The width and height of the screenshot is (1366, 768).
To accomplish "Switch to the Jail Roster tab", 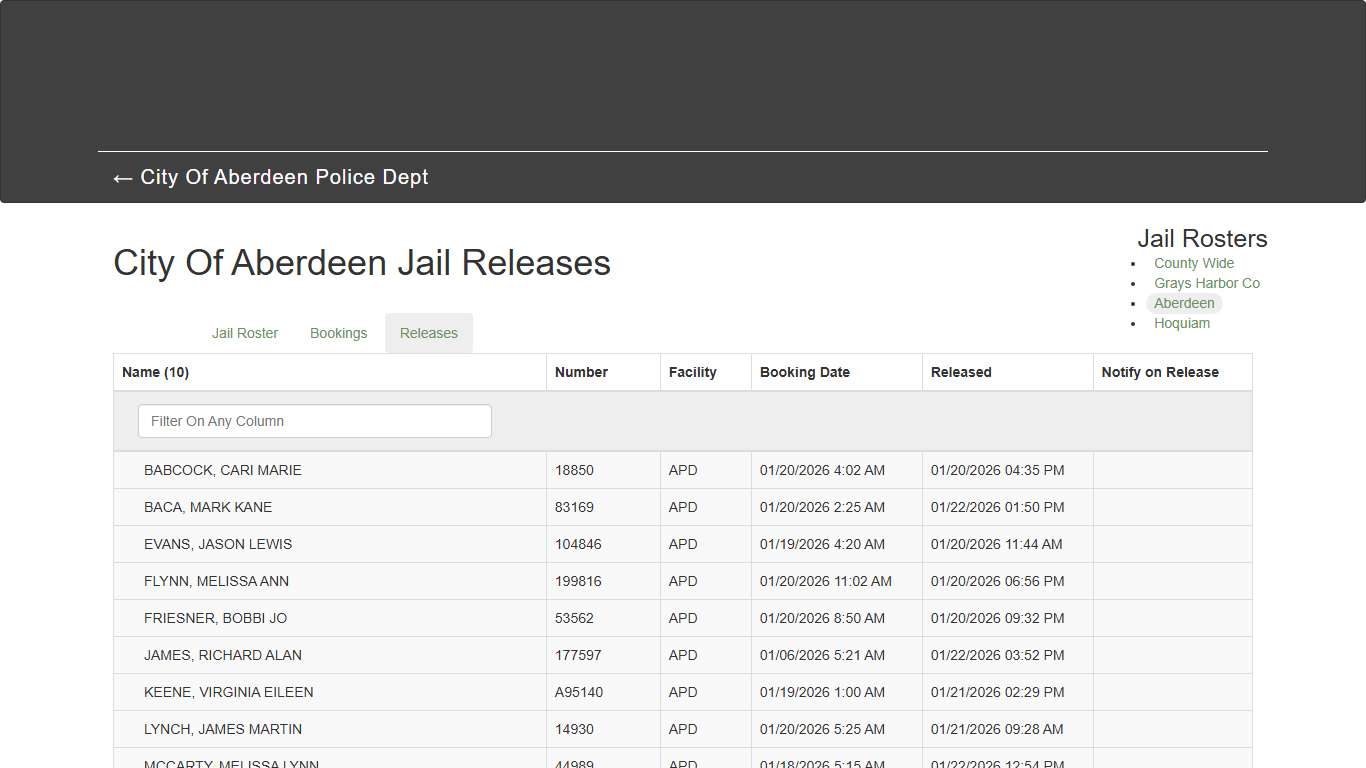I will click(x=245, y=333).
